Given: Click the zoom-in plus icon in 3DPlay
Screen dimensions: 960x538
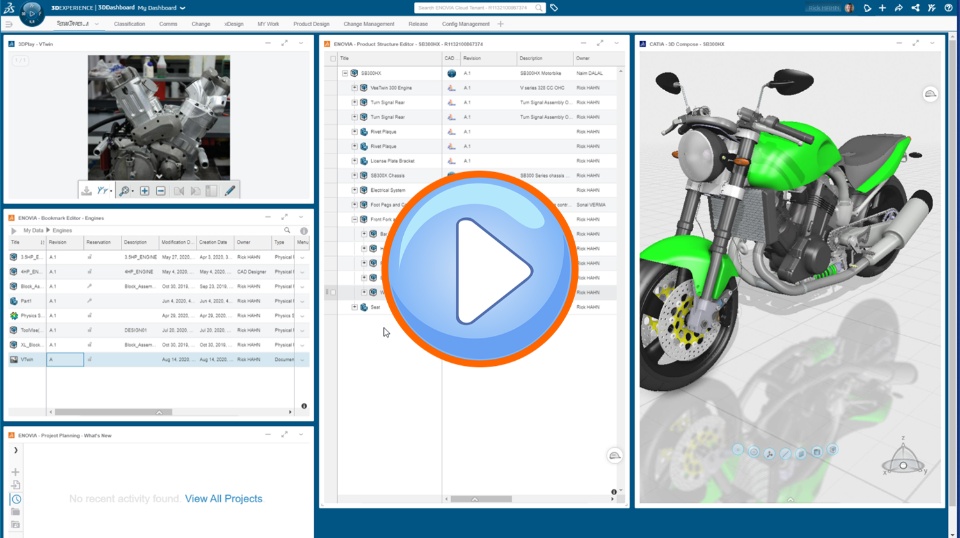Looking at the screenshot, I should pyautogui.click(x=144, y=191).
